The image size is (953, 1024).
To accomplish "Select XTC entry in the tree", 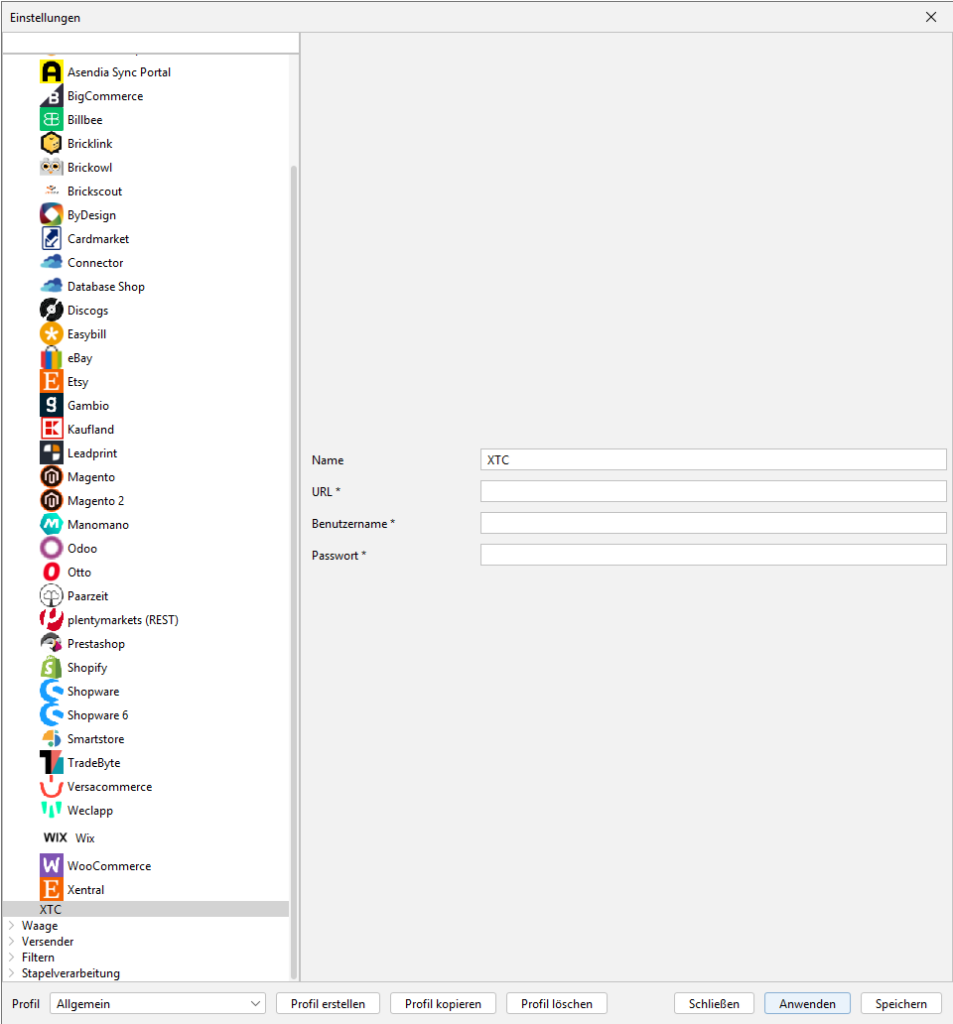I will [50, 910].
